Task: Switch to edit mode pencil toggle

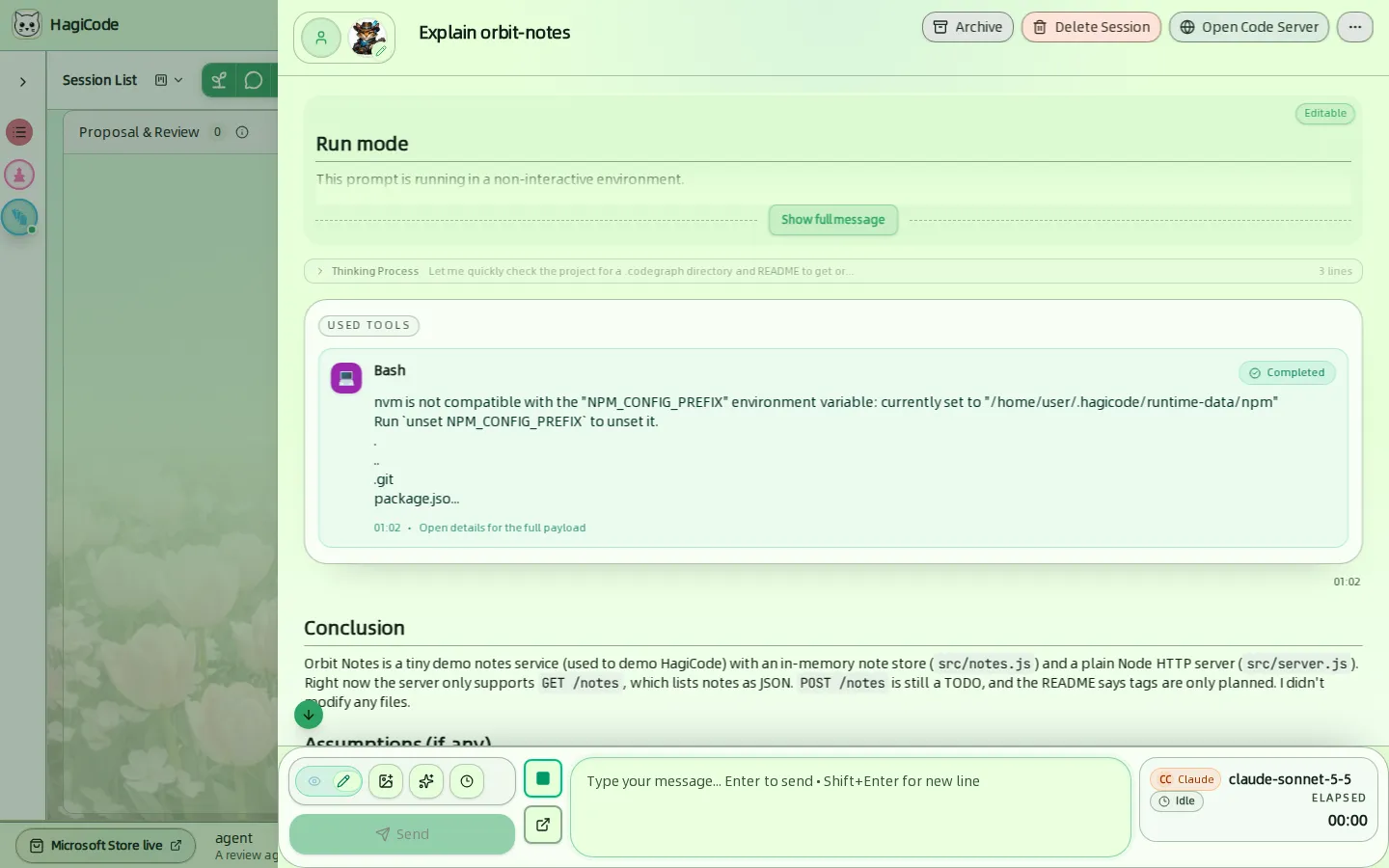Action: pyautogui.click(x=343, y=781)
